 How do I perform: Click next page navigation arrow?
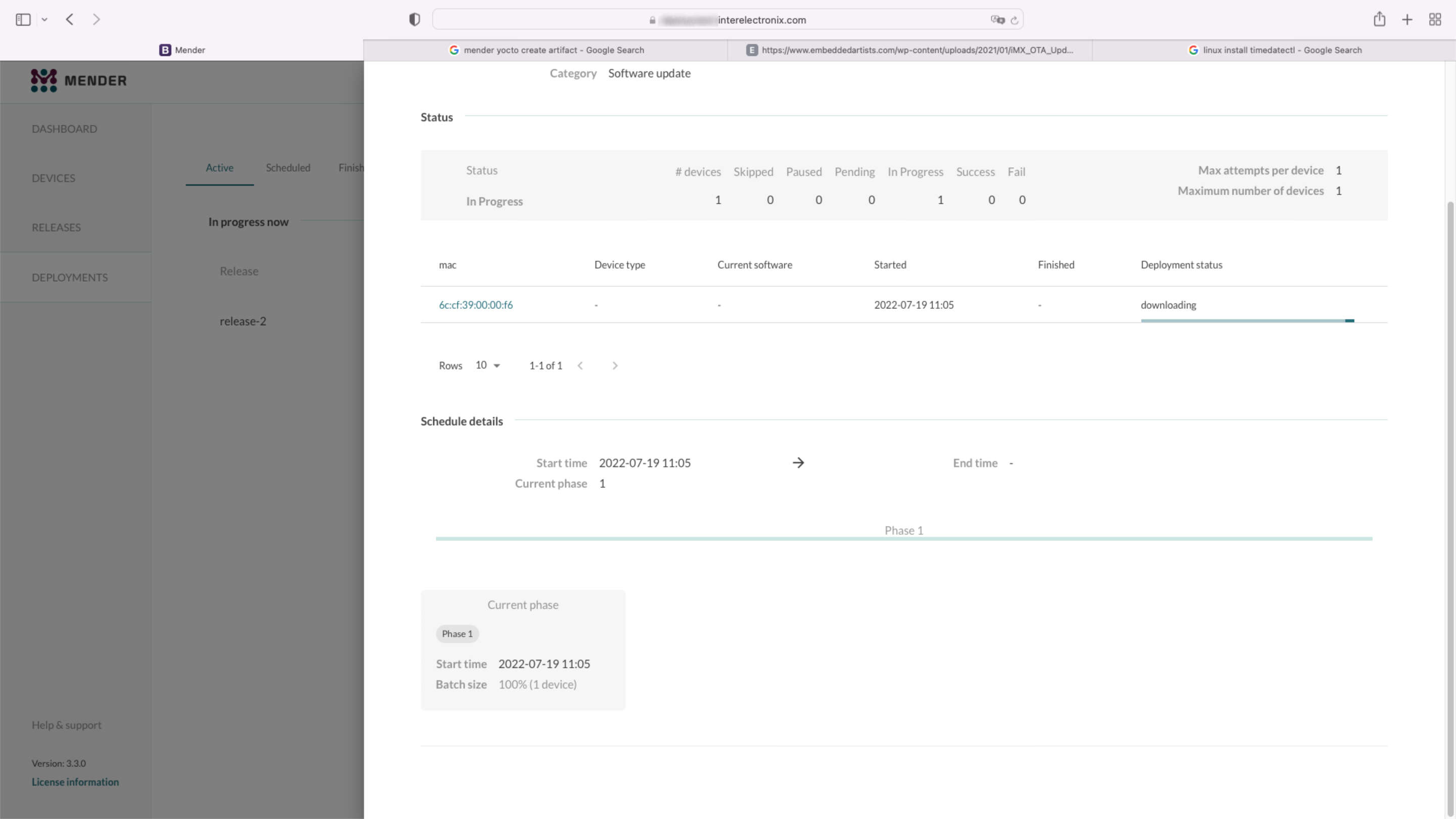pyautogui.click(x=615, y=365)
